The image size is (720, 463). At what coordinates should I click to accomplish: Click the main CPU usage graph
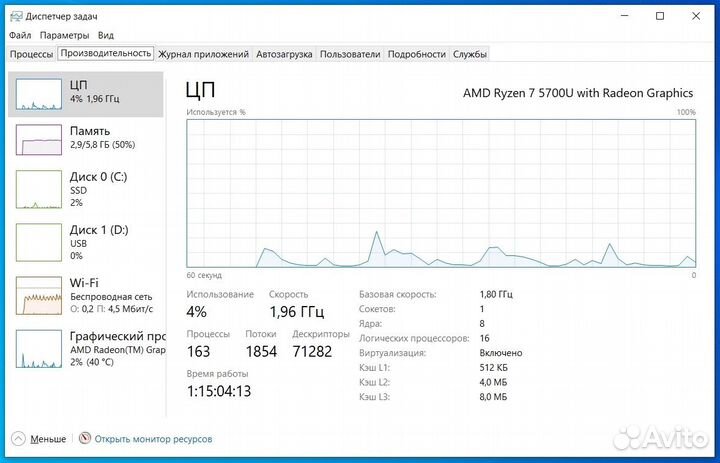(x=441, y=193)
